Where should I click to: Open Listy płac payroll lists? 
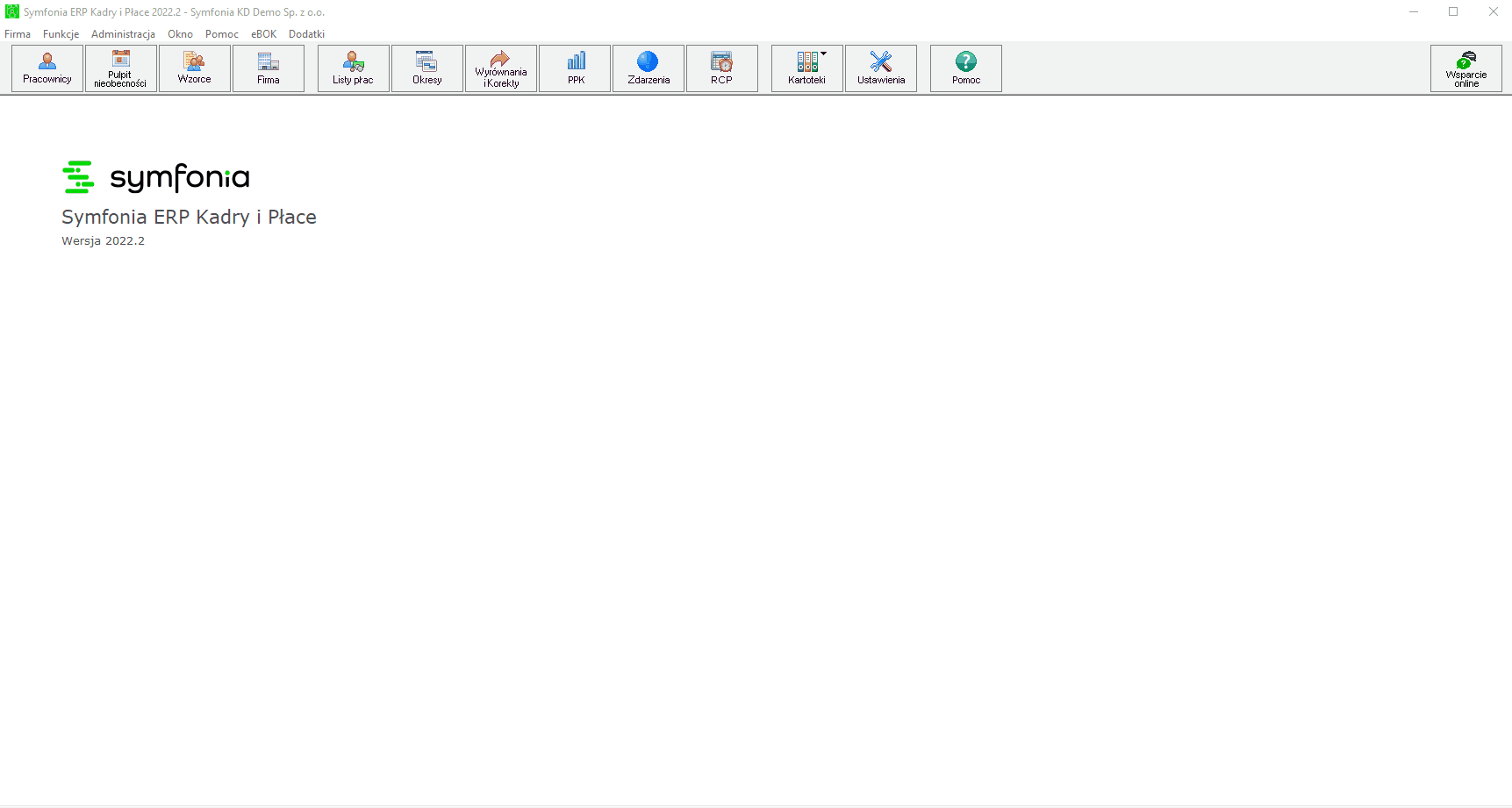[x=354, y=68]
